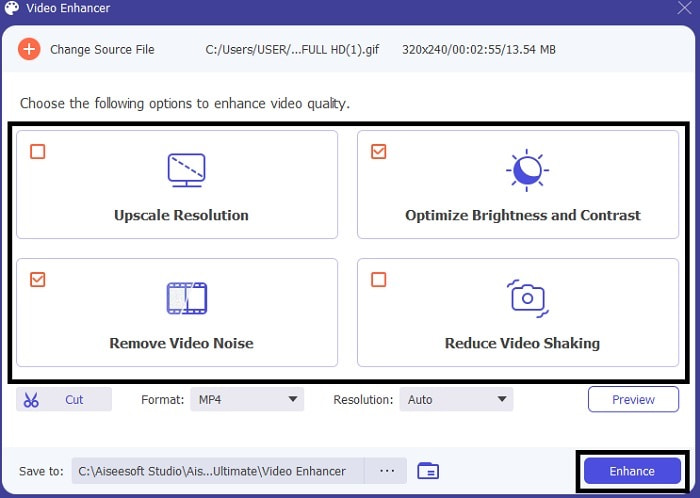Click the scissors Cut icon
This screenshot has width=700, height=498.
[31, 400]
